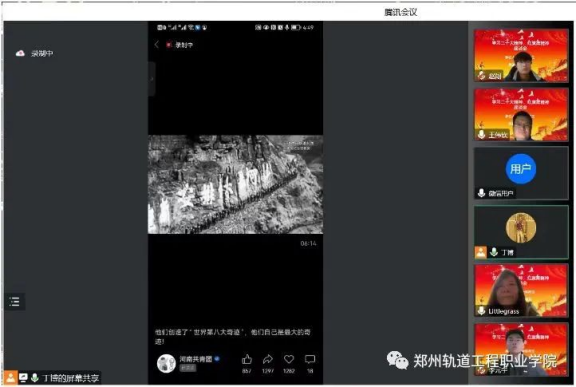The height and width of the screenshot is (387, 576).
Task: Open the comments speech bubble icon
Action: tap(310, 359)
